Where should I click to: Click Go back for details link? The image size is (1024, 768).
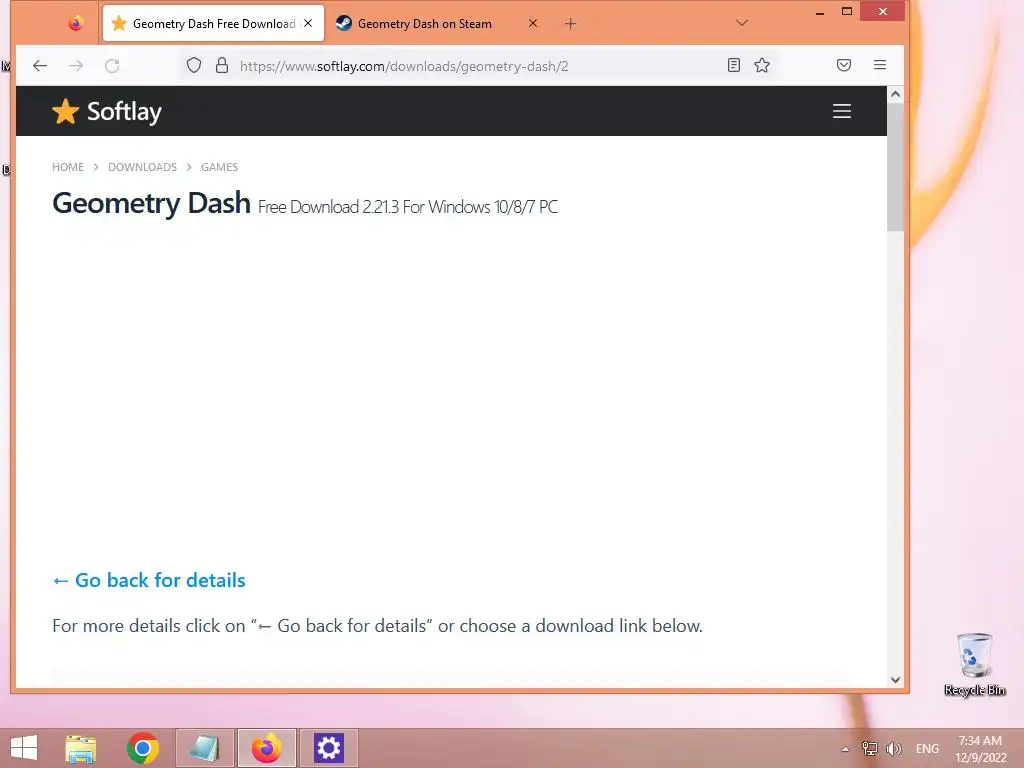tap(149, 580)
